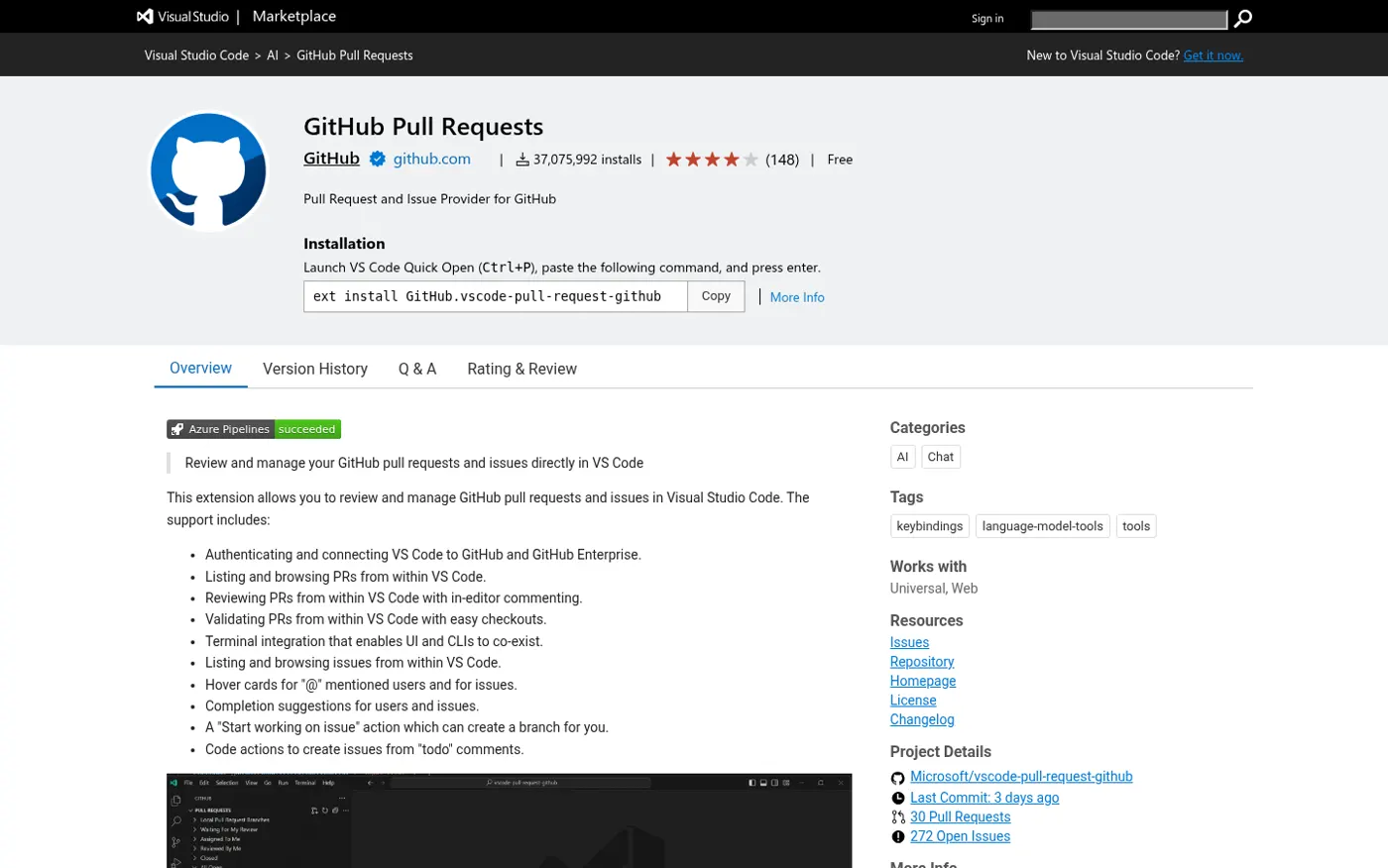Open the 272 Open Issues link
This screenshot has width=1388, height=868.
click(x=961, y=836)
